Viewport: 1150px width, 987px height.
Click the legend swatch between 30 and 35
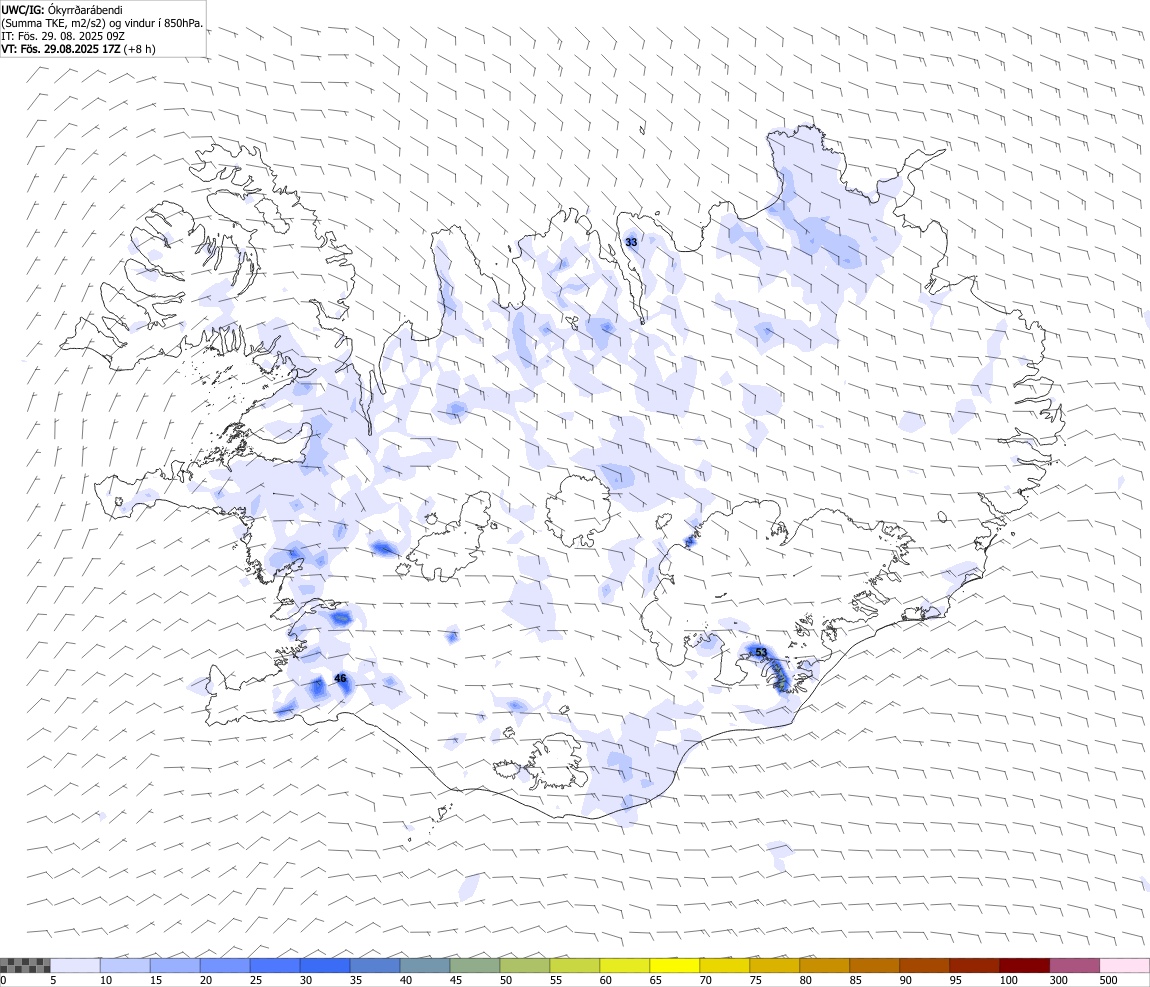325,965
